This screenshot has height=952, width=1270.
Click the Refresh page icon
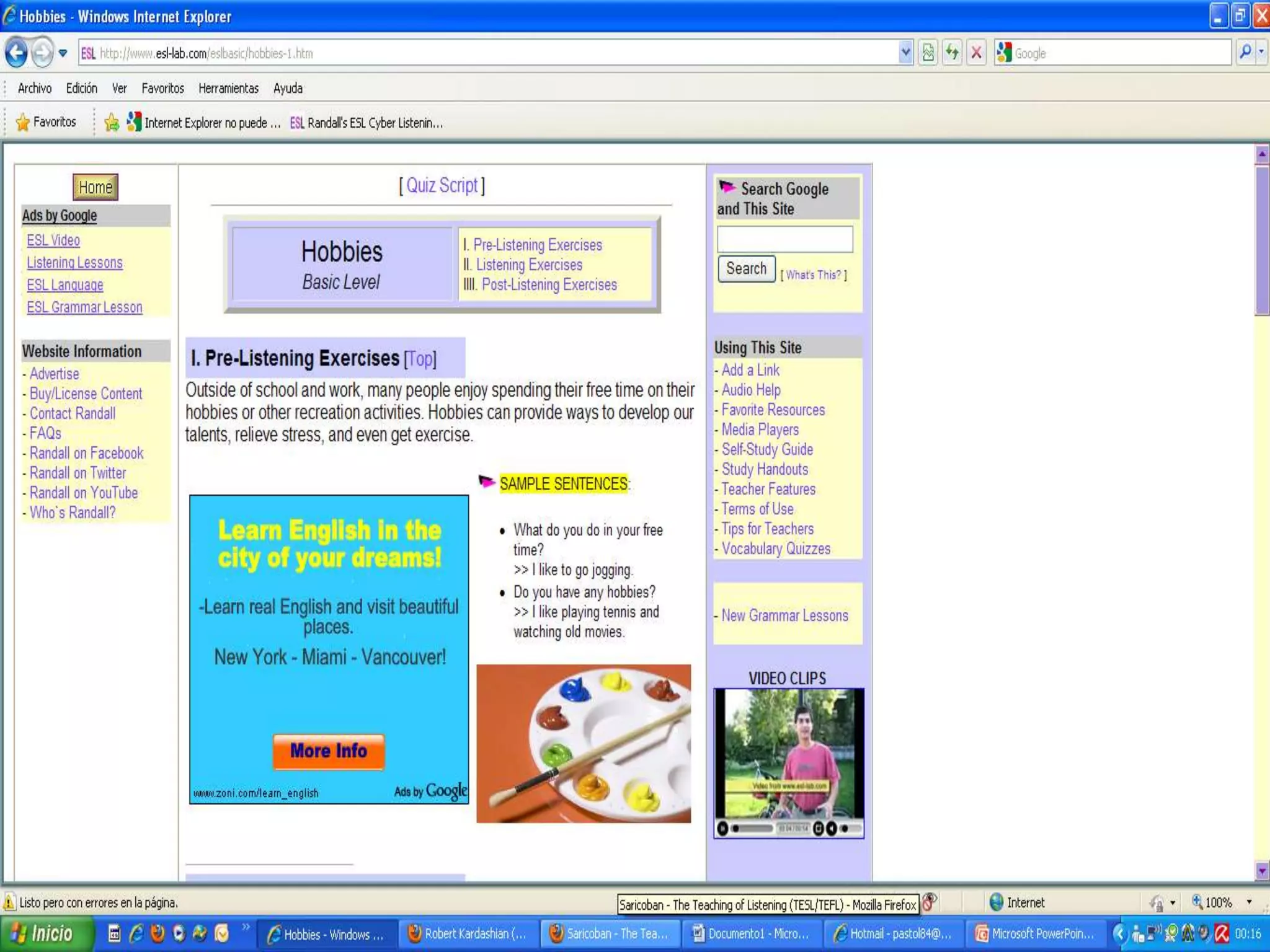(952, 53)
